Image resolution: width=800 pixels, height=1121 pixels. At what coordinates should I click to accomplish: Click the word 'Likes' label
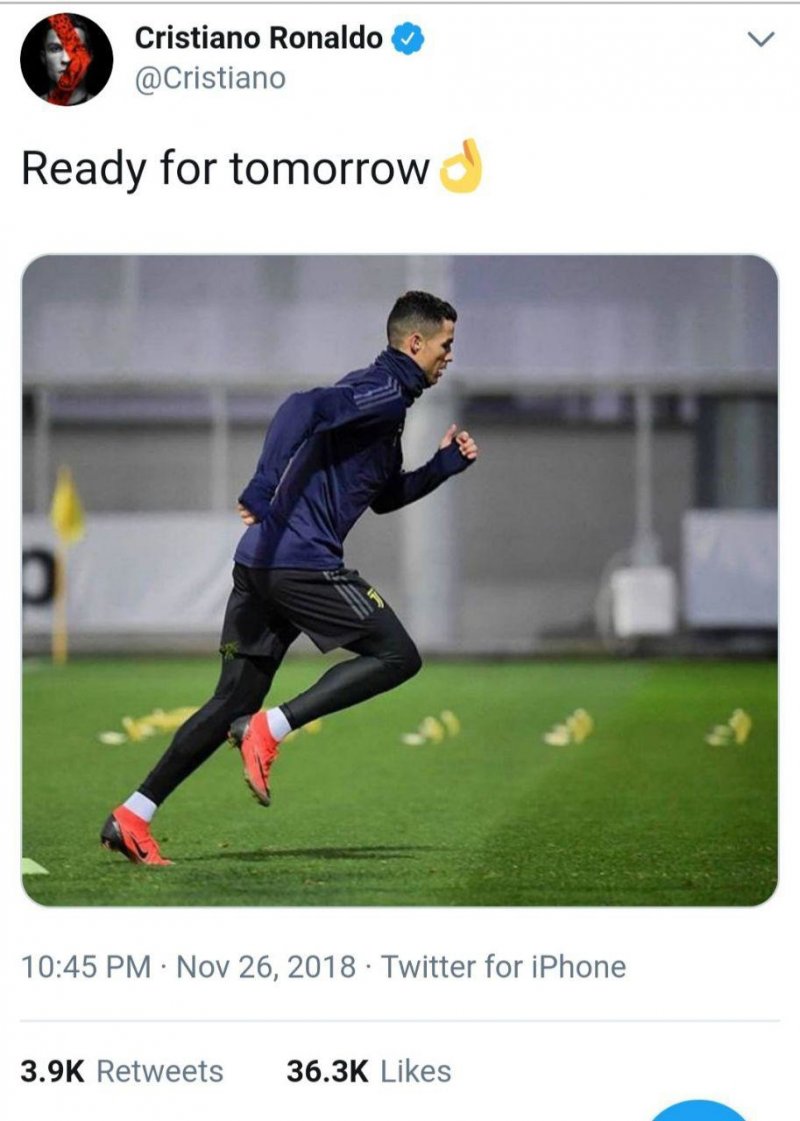pos(416,1071)
